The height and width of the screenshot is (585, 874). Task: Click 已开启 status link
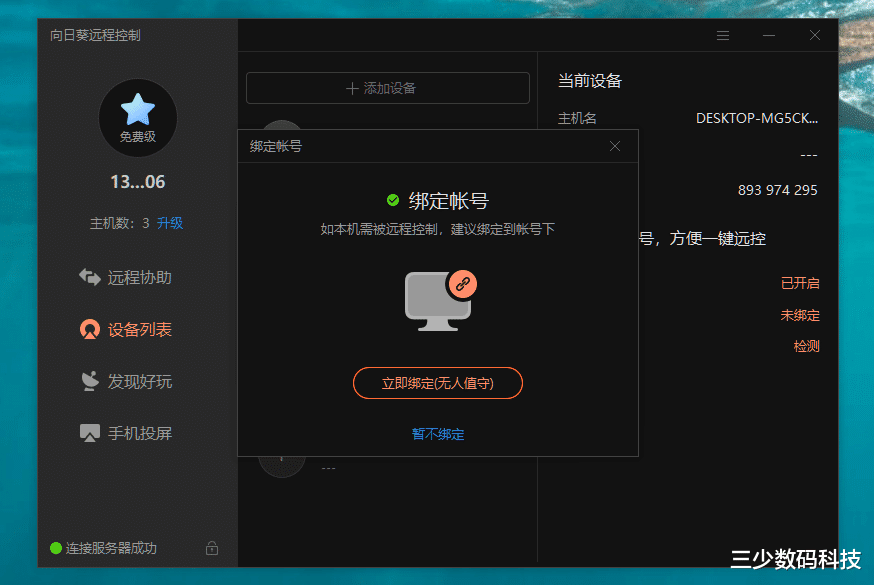(800, 283)
